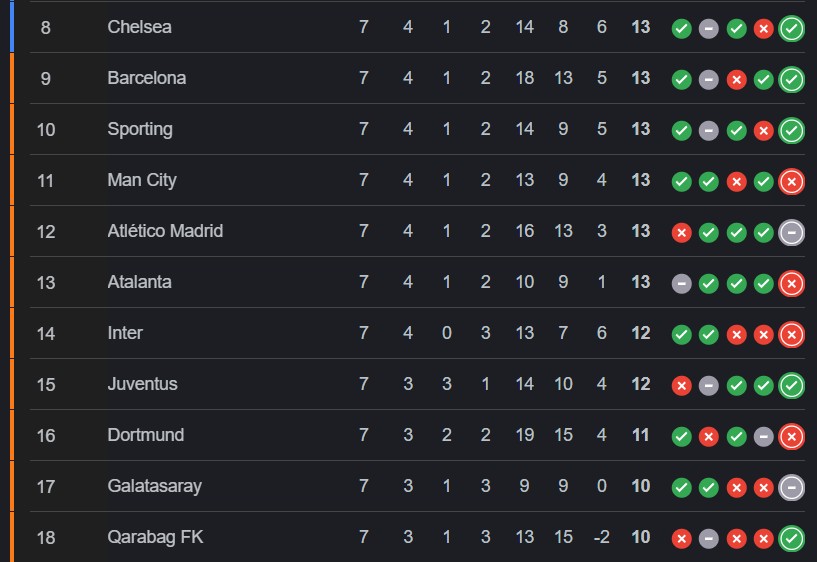This screenshot has height=562, width=817.
Task: Open the Qarabag FK team page
Action: [x=155, y=537]
